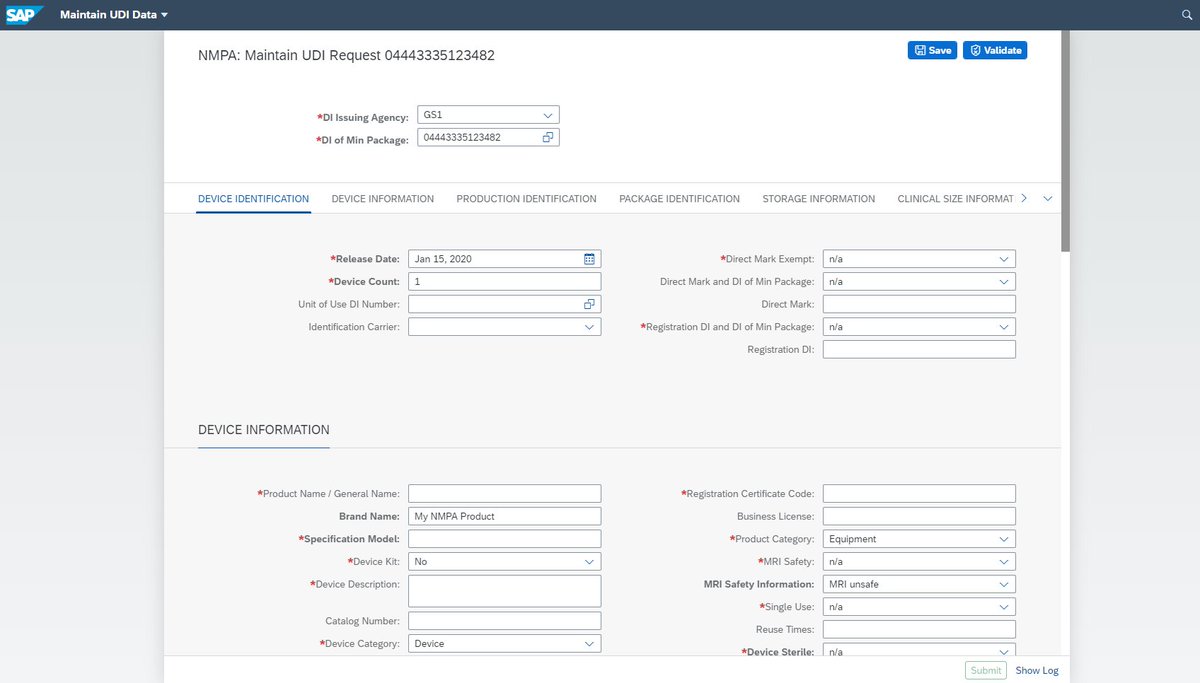This screenshot has width=1200, height=683.
Task: Open the tab overflow chevron menu
Action: pyautogui.click(x=1047, y=199)
